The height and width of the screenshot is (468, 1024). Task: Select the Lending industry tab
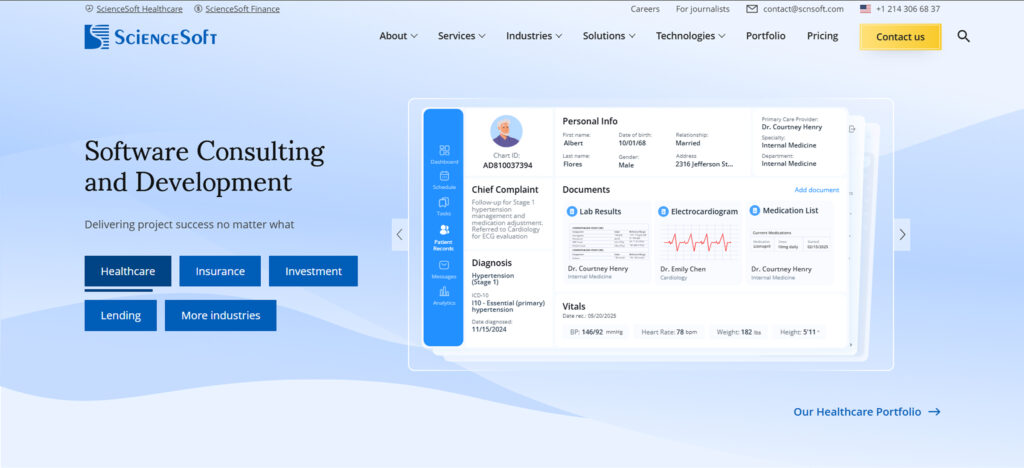(121, 315)
